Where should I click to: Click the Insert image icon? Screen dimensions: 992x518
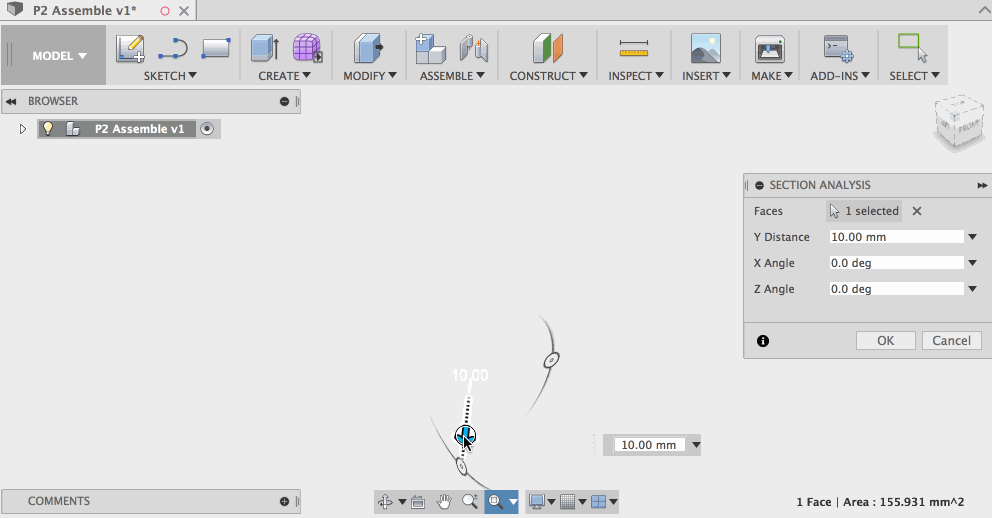(705, 49)
